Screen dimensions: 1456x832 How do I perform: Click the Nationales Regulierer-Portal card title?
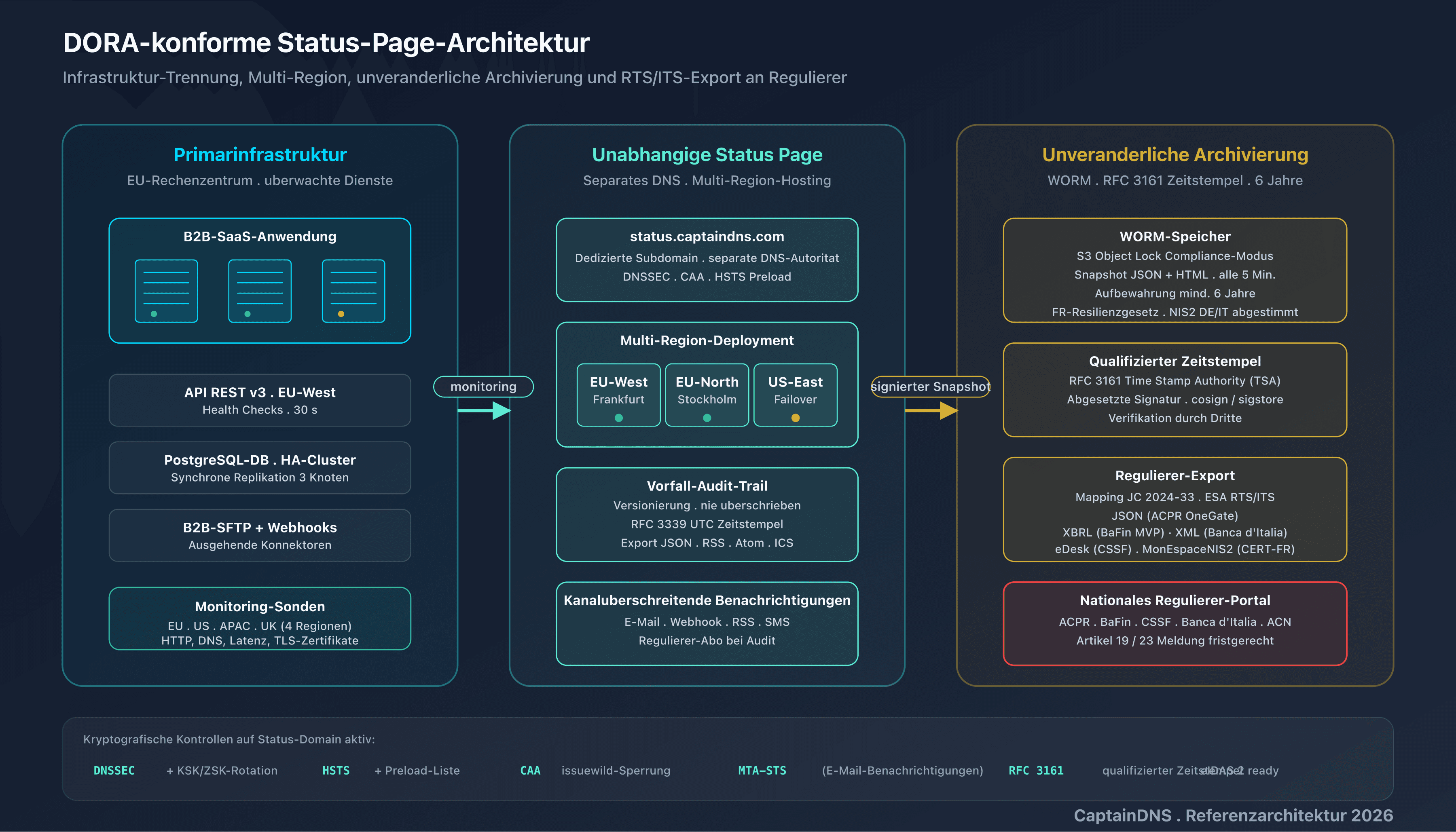(1175, 600)
